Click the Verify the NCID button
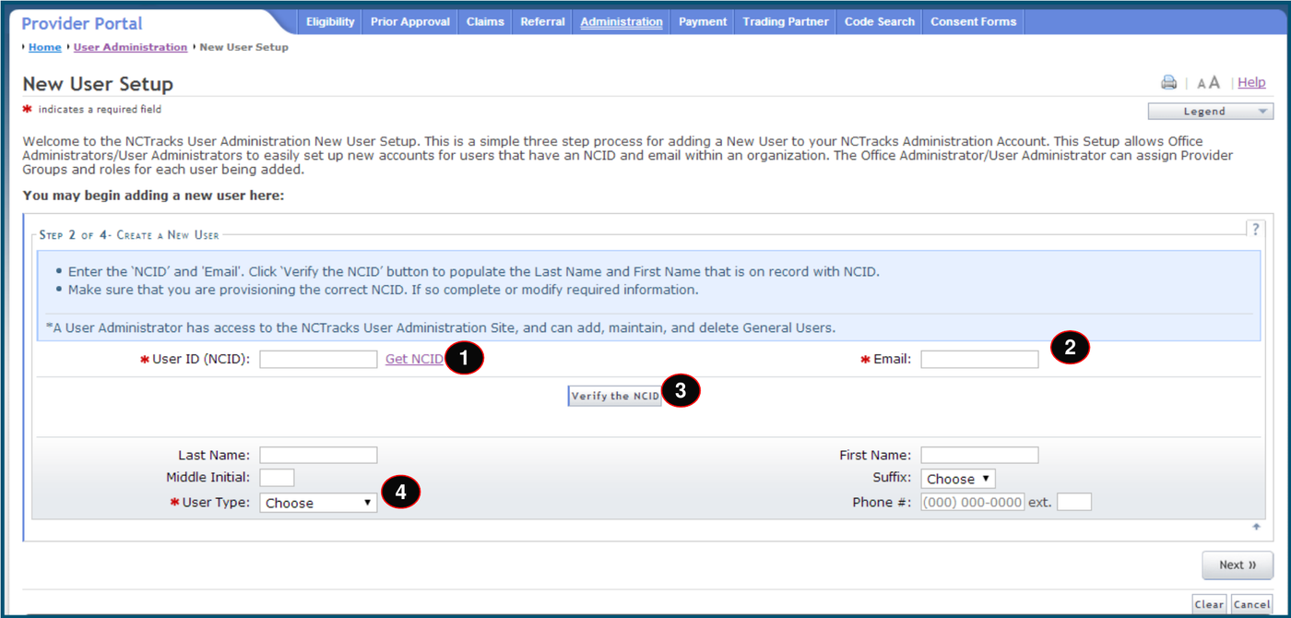The width and height of the screenshot is (1291, 618). pyautogui.click(x=615, y=396)
